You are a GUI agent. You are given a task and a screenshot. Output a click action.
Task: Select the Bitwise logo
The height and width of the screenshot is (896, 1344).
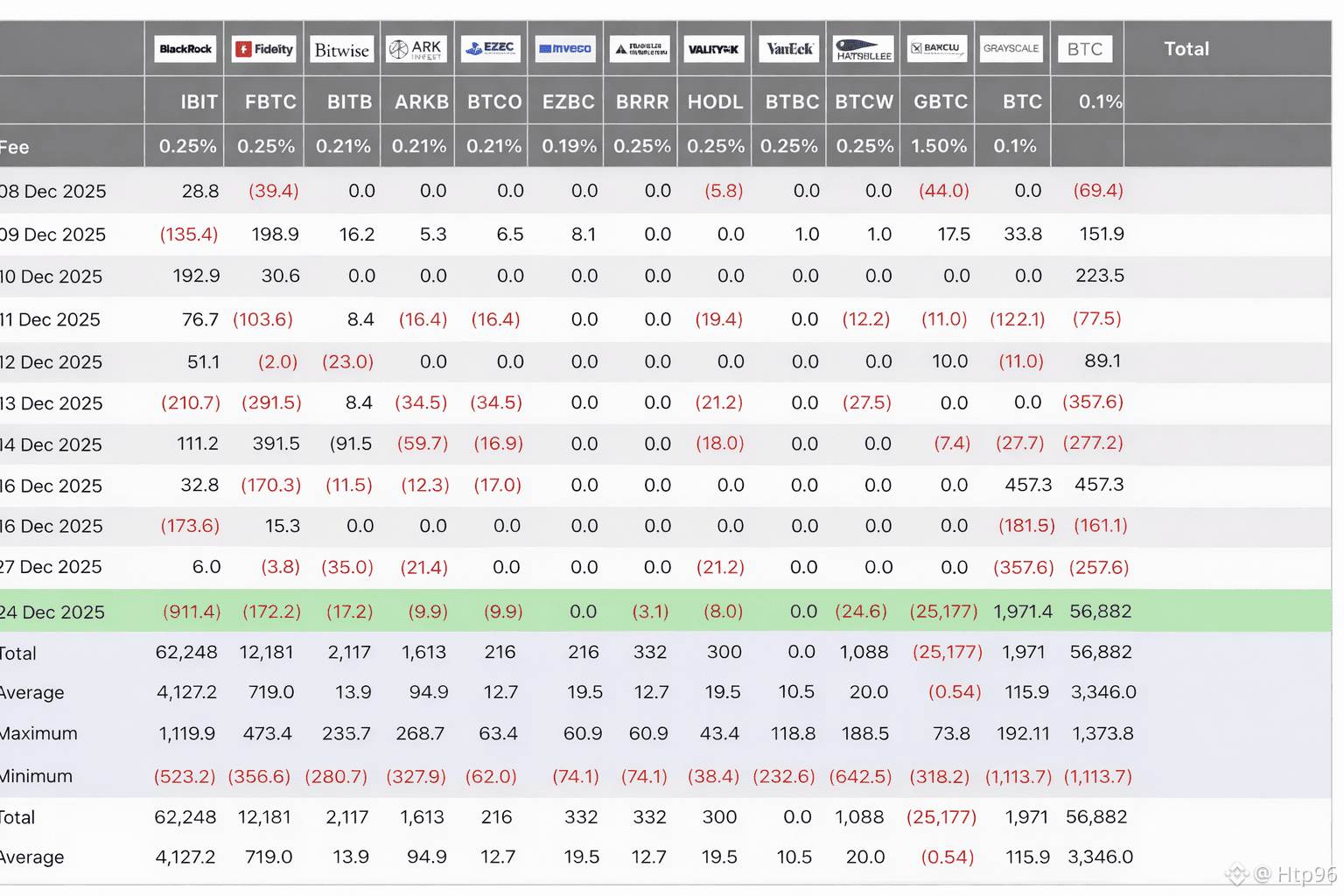342,49
